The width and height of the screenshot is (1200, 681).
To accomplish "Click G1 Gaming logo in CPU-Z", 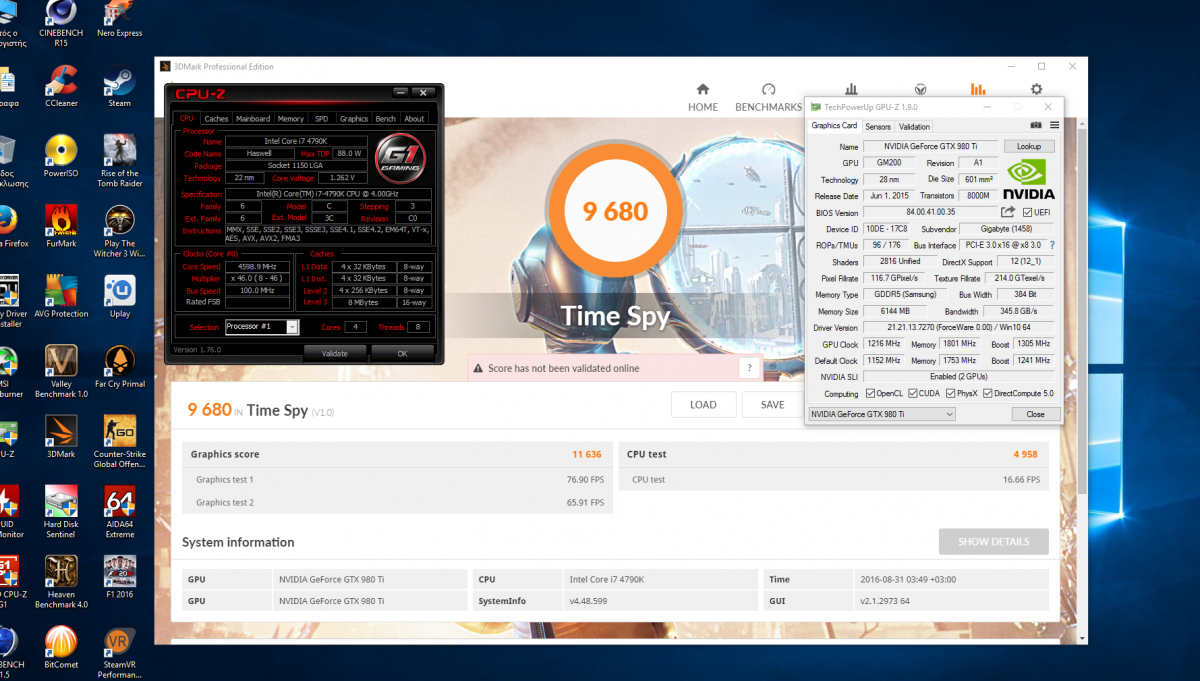I will pyautogui.click(x=399, y=159).
